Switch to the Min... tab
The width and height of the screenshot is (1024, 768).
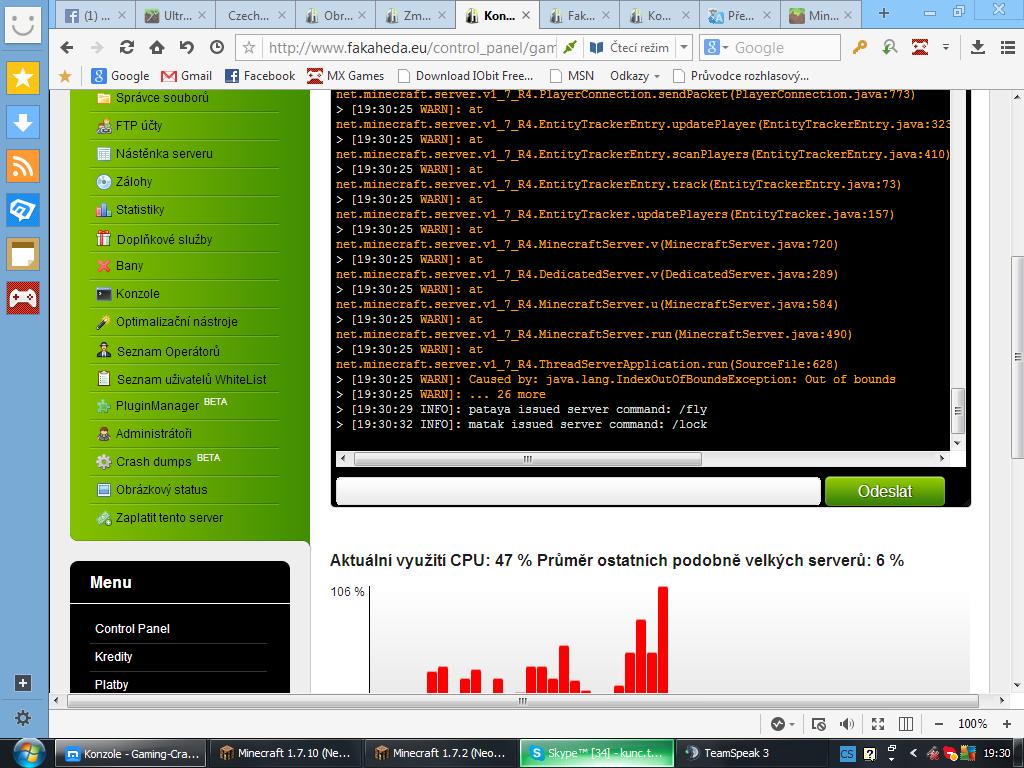(x=822, y=15)
